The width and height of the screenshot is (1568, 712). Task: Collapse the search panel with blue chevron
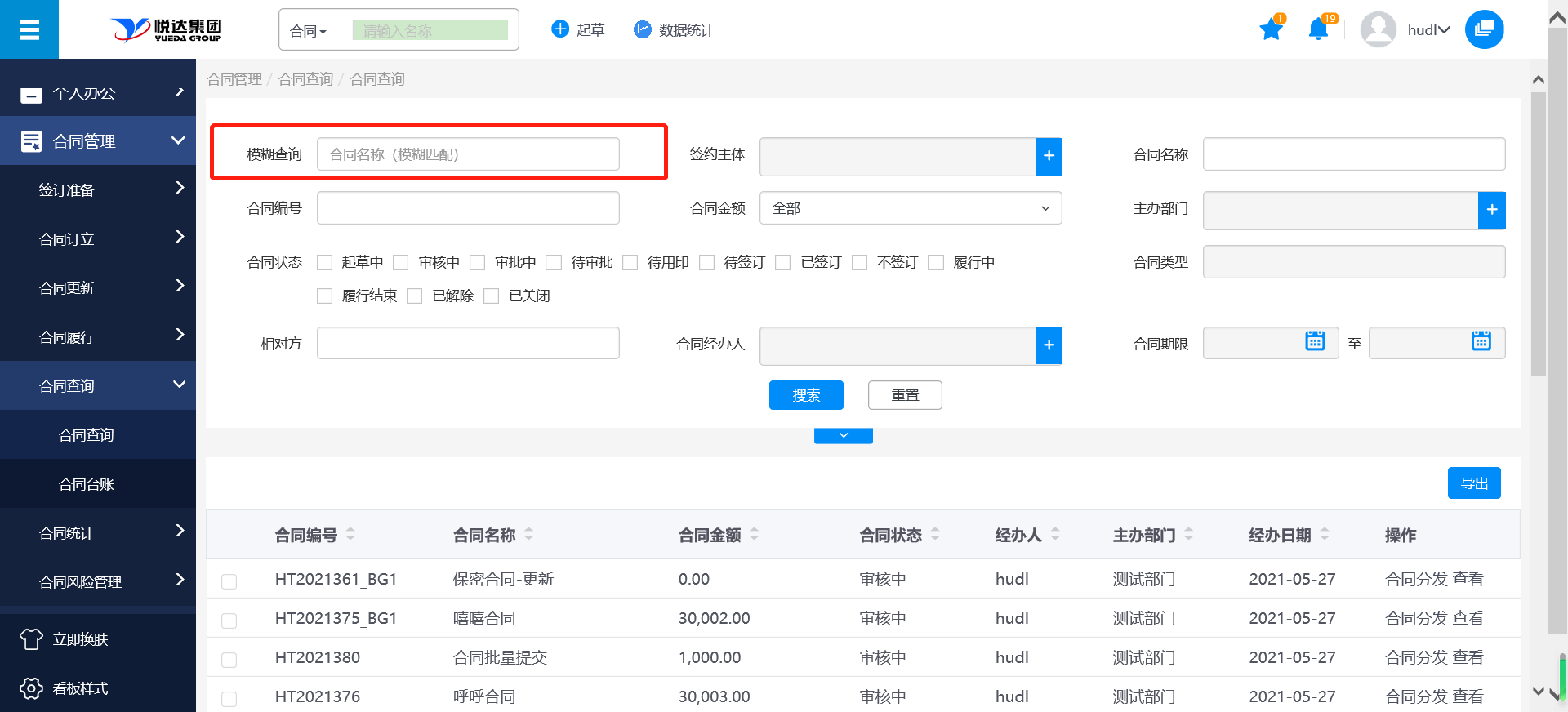(x=843, y=436)
